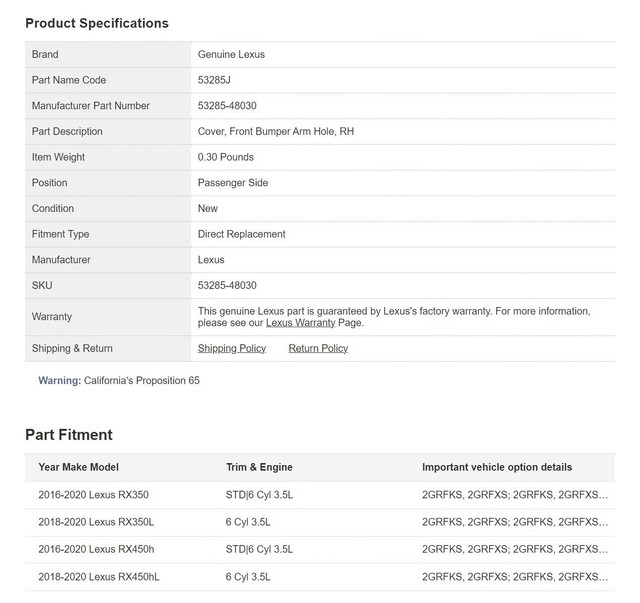The image size is (640, 603).
Task: Open the Return Policy link
Action: point(318,348)
